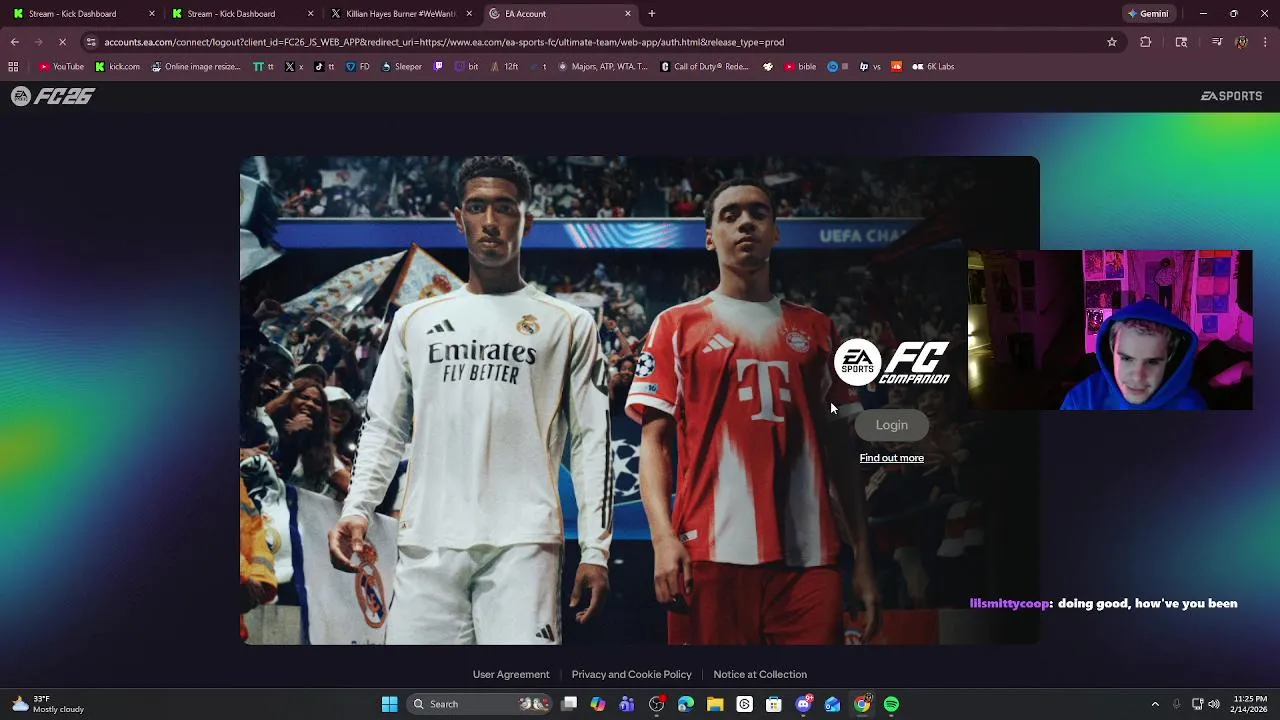
Task: View site information icon in address bar
Action: (91, 42)
